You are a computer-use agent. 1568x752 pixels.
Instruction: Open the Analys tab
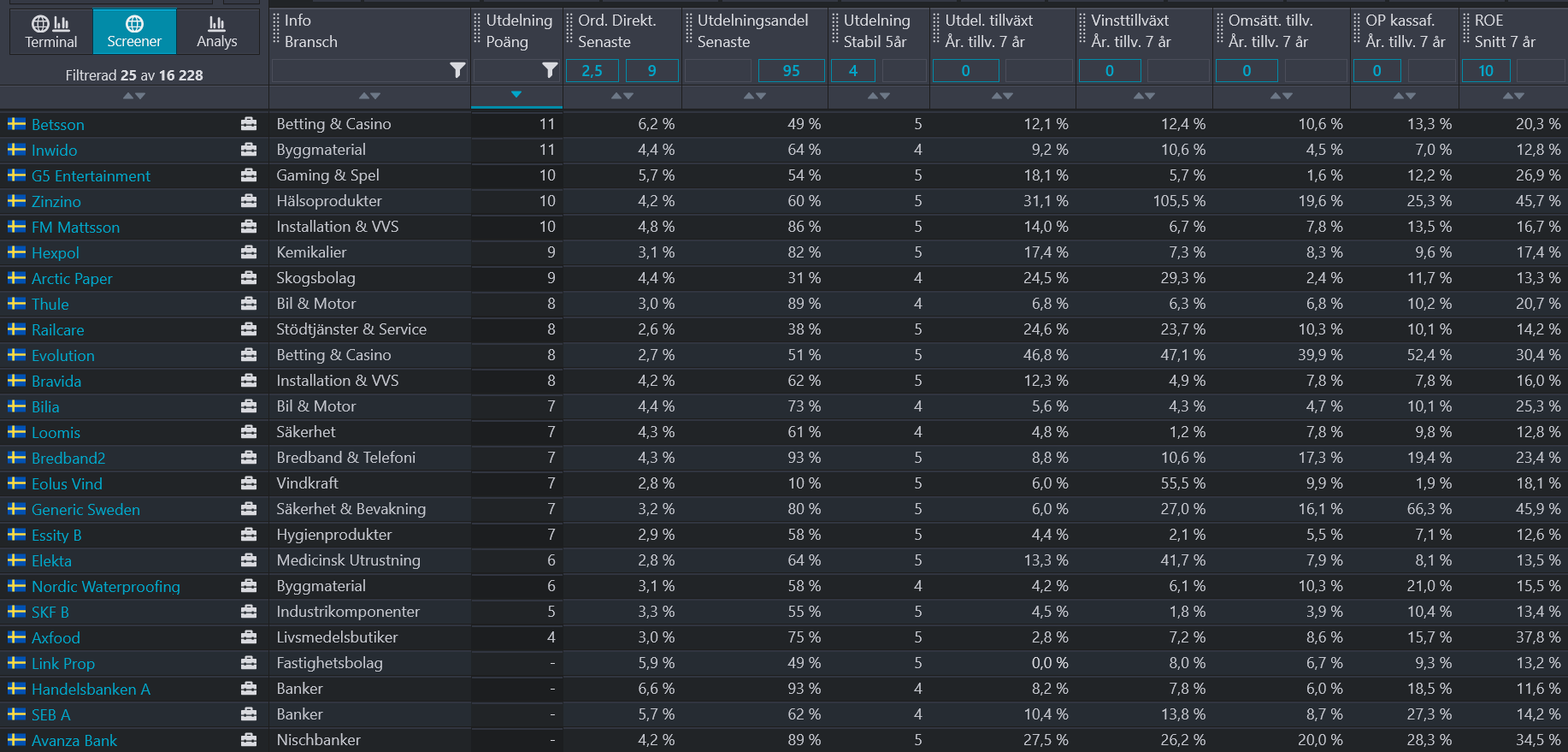pos(217,32)
